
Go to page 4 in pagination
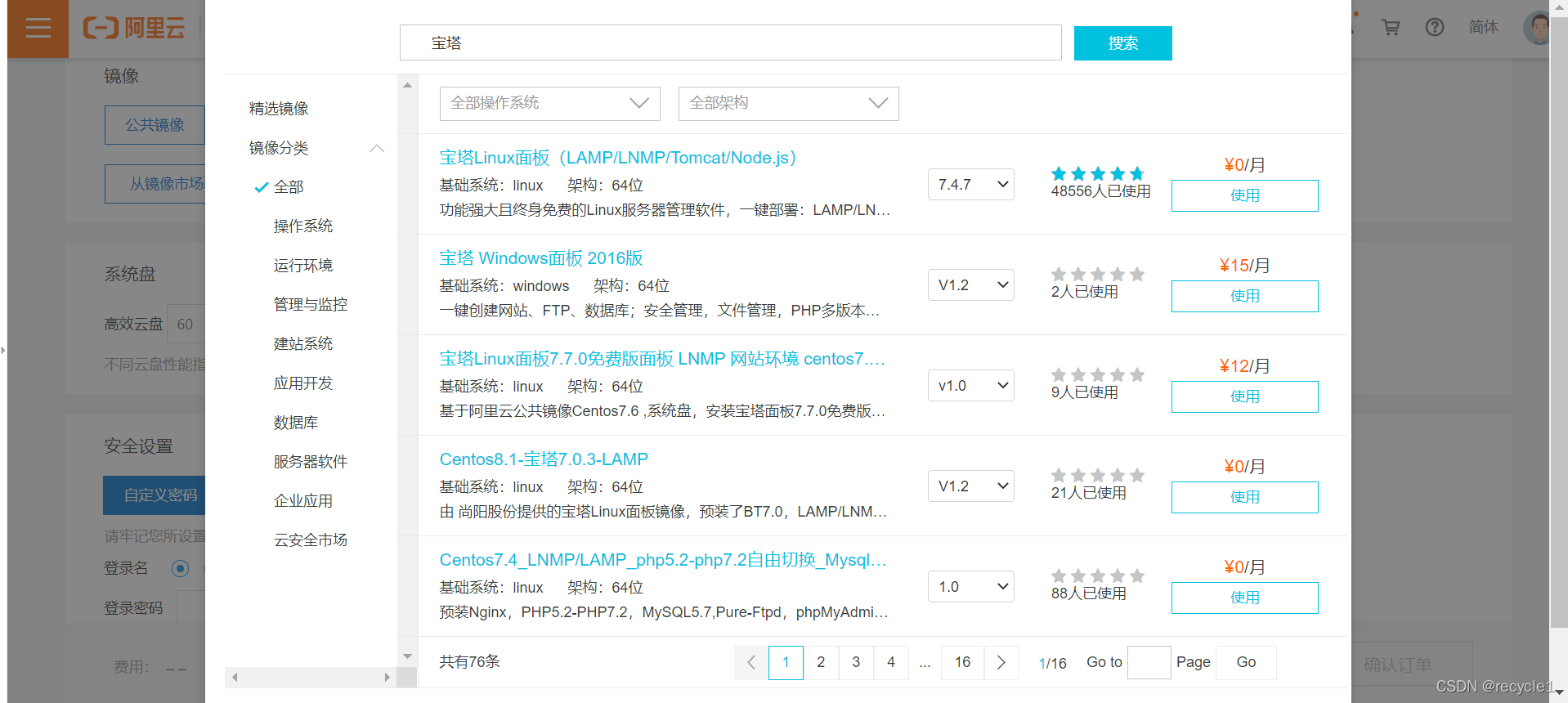[x=891, y=662]
